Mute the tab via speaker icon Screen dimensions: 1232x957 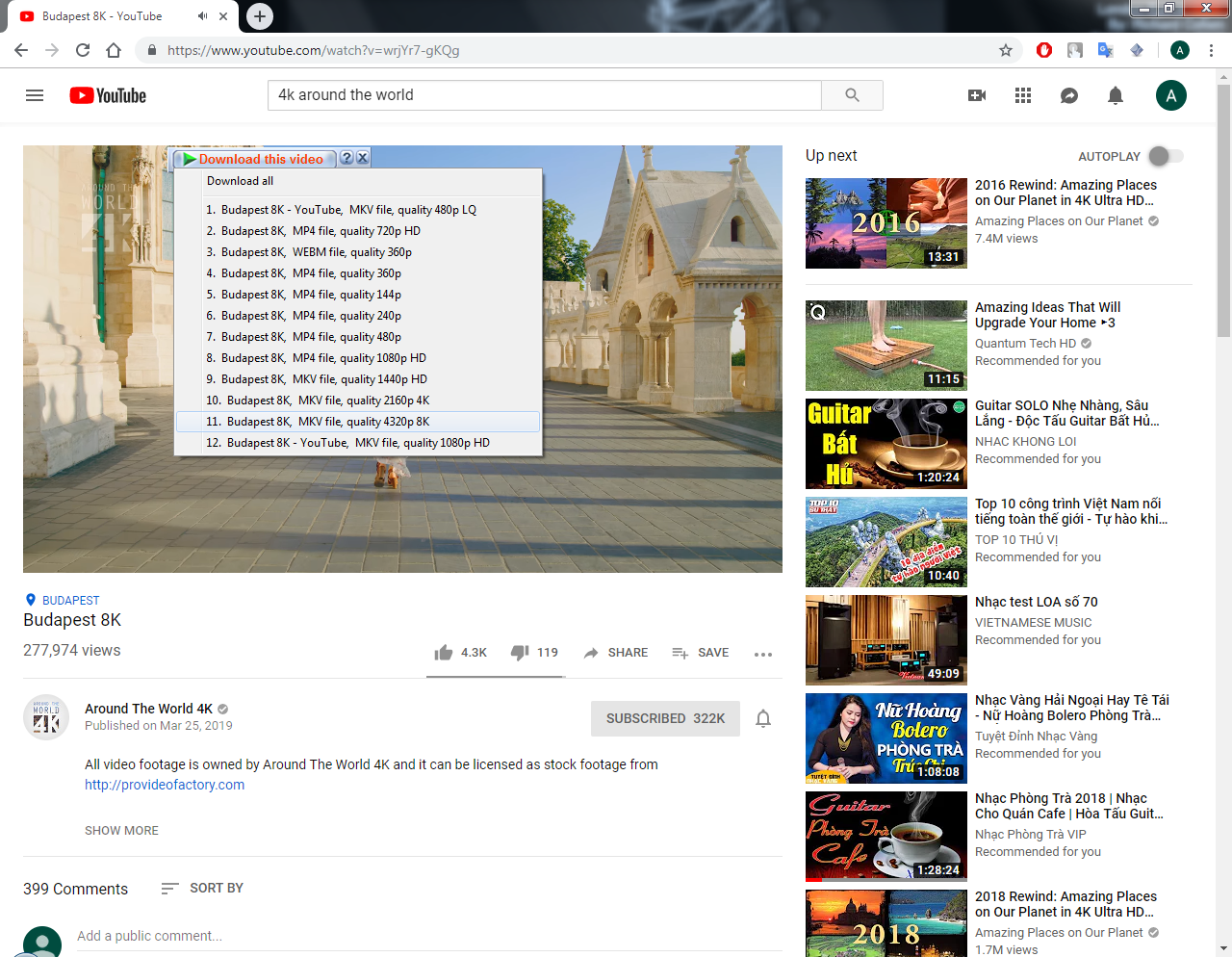(202, 16)
